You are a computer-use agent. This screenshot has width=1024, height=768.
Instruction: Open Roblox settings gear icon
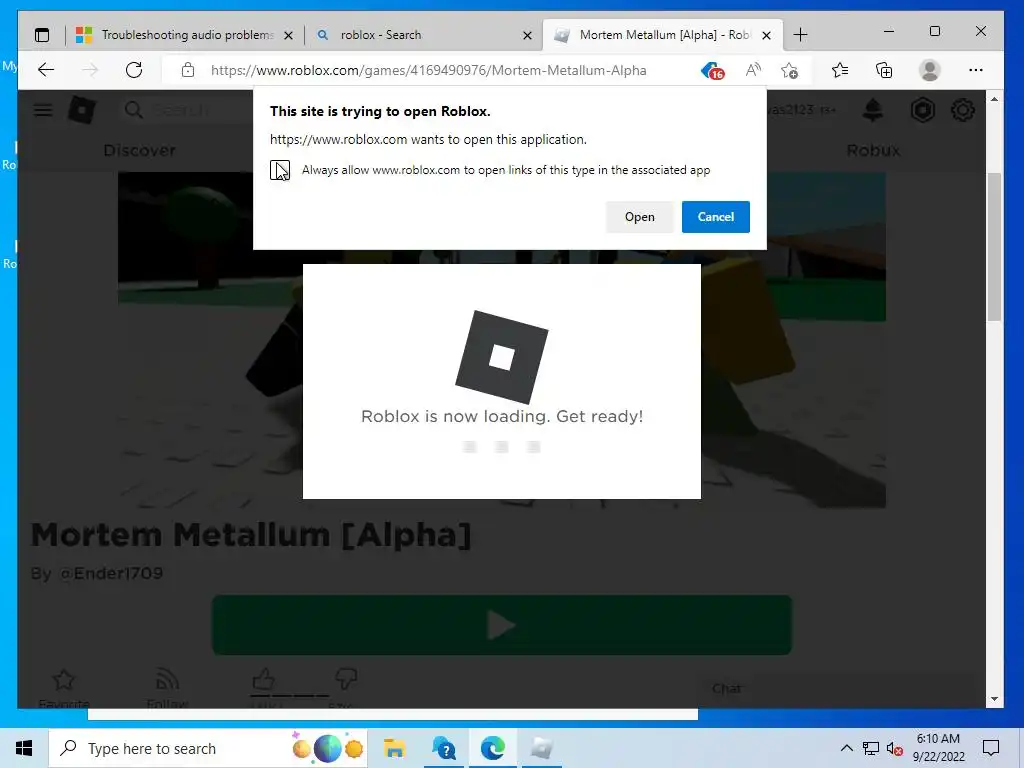[x=963, y=110]
